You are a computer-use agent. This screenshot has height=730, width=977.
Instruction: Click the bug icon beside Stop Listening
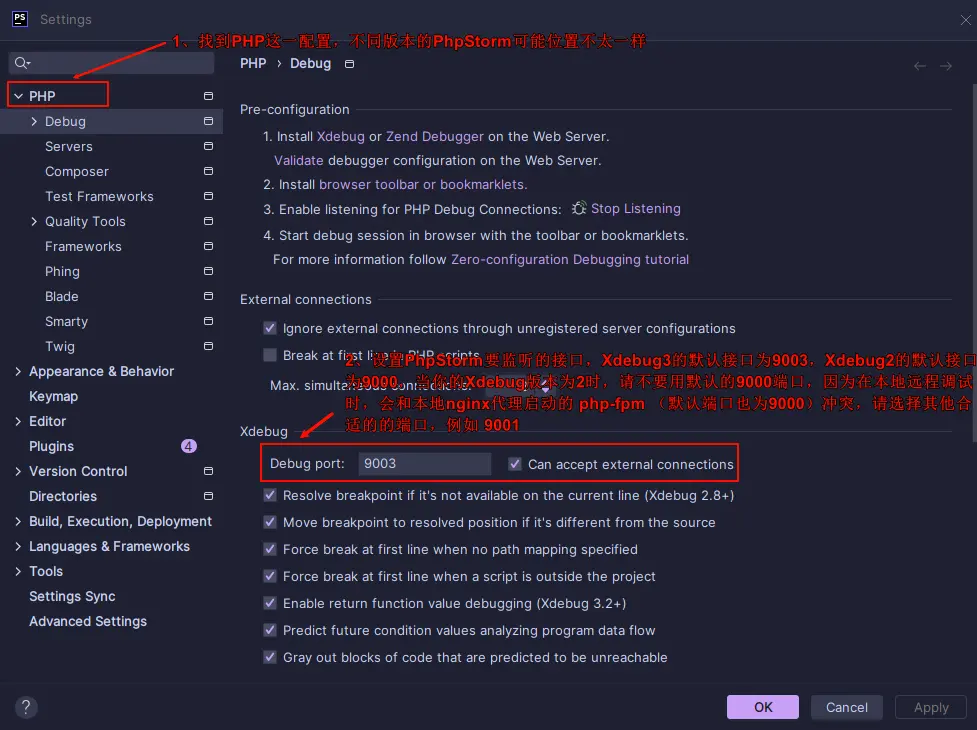coord(579,208)
